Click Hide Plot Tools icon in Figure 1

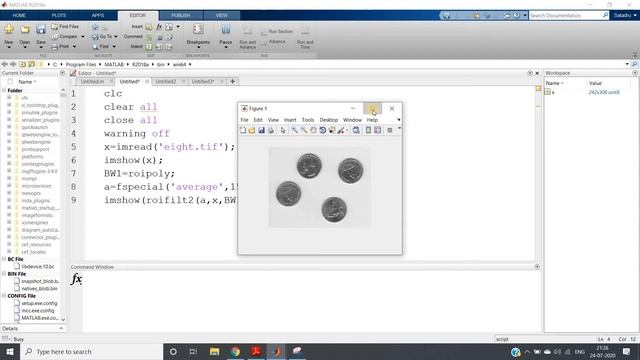coord(389,130)
